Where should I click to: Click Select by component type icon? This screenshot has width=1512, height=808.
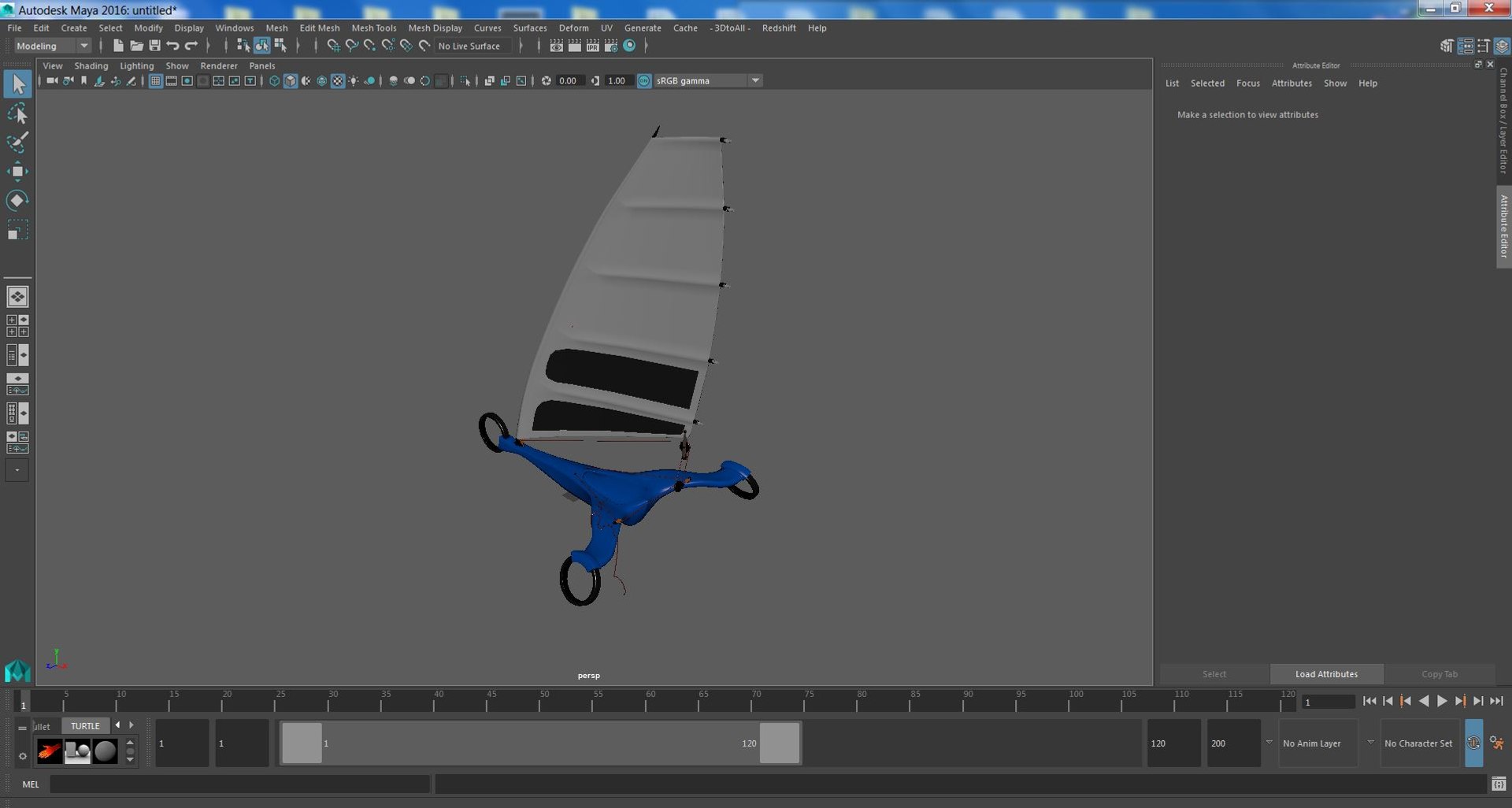pyautogui.click(x=280, y=46)
